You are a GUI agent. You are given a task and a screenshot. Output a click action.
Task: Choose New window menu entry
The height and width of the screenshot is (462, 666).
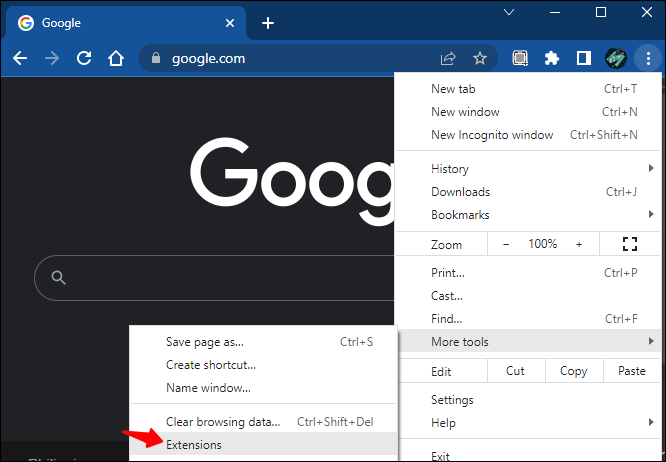point(528,112)
